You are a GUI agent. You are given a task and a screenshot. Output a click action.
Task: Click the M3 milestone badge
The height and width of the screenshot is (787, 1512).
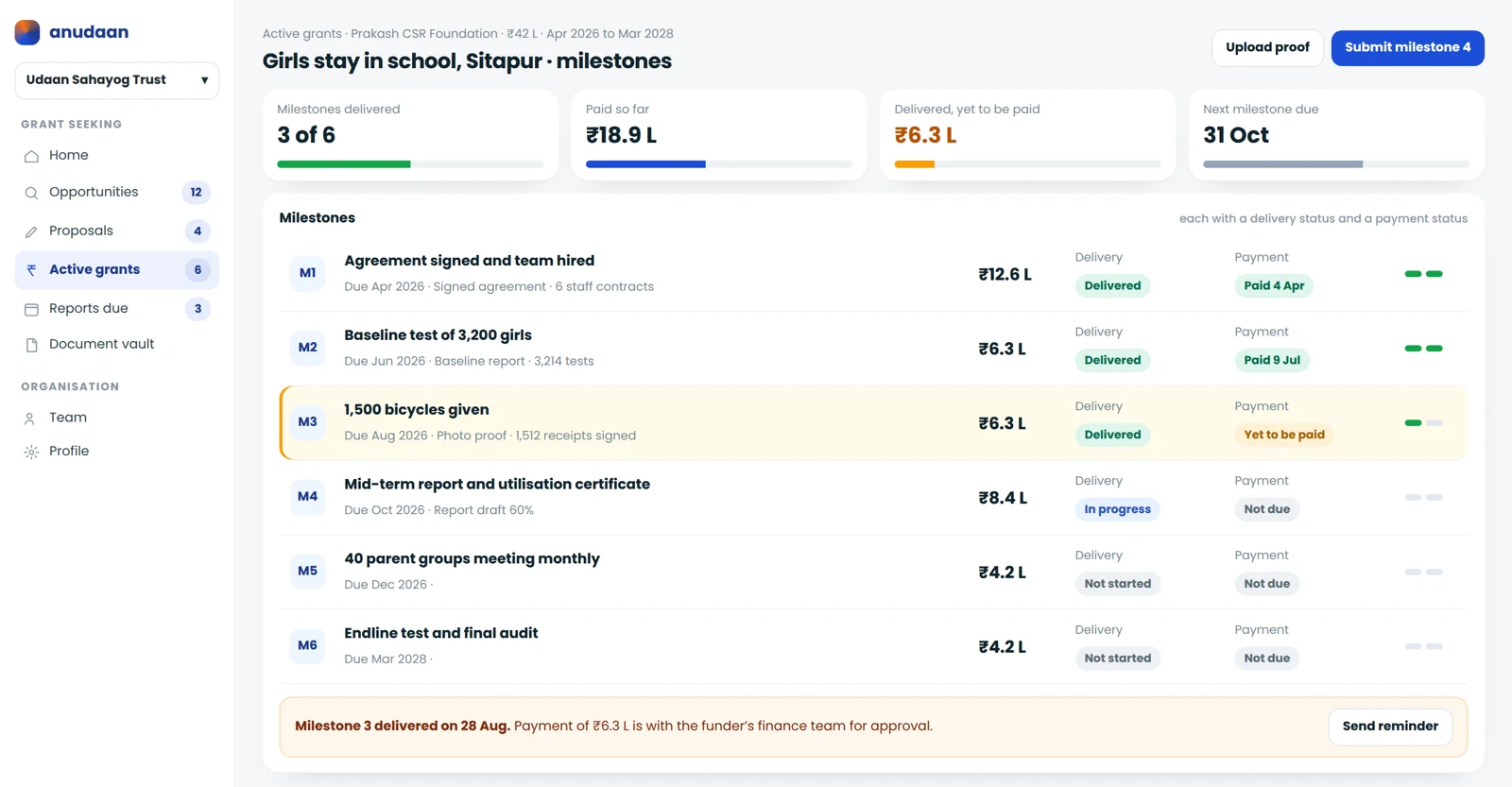click(307, 422)
